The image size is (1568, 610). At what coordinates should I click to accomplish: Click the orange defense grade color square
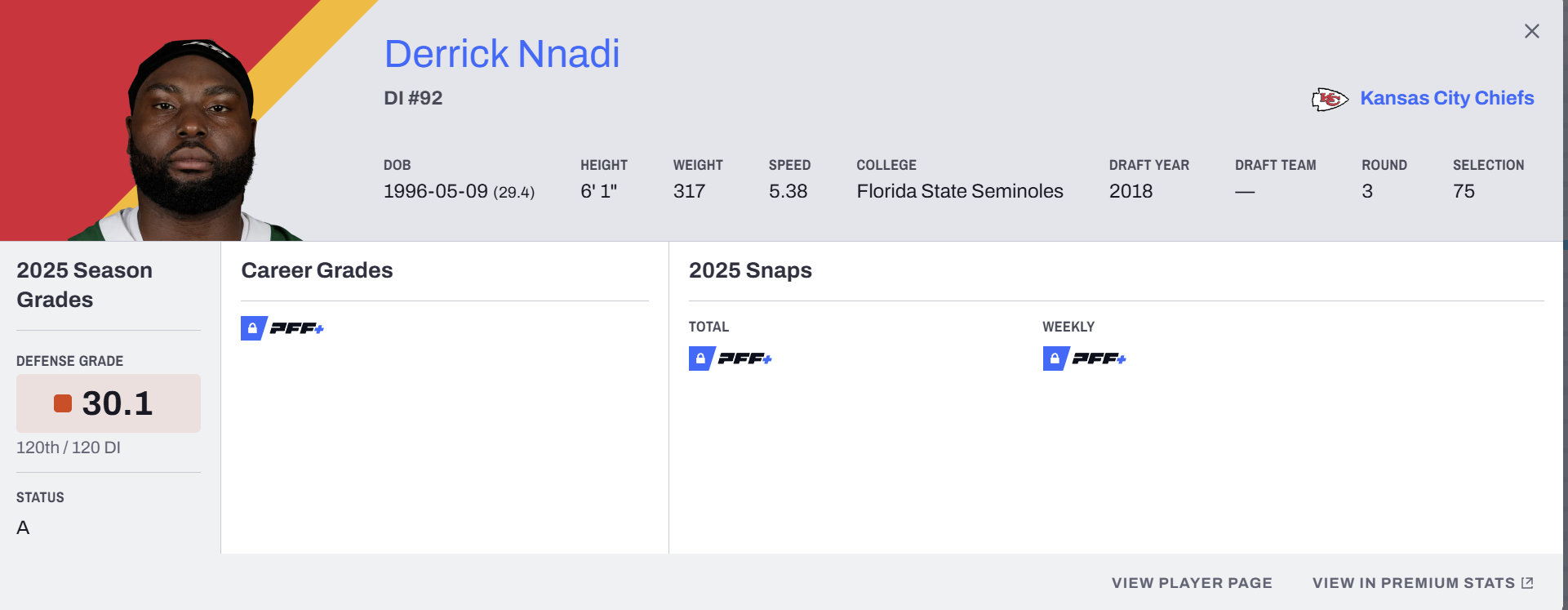coord(63,403)
